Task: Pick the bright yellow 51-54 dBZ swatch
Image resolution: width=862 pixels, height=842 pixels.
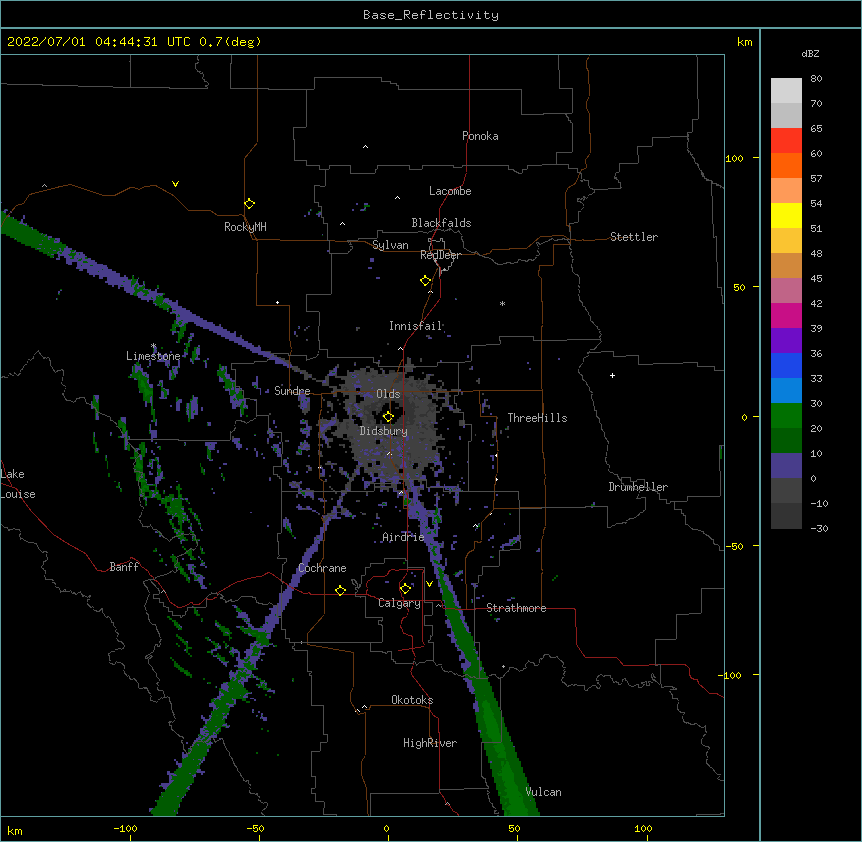Action: (786, 216)
